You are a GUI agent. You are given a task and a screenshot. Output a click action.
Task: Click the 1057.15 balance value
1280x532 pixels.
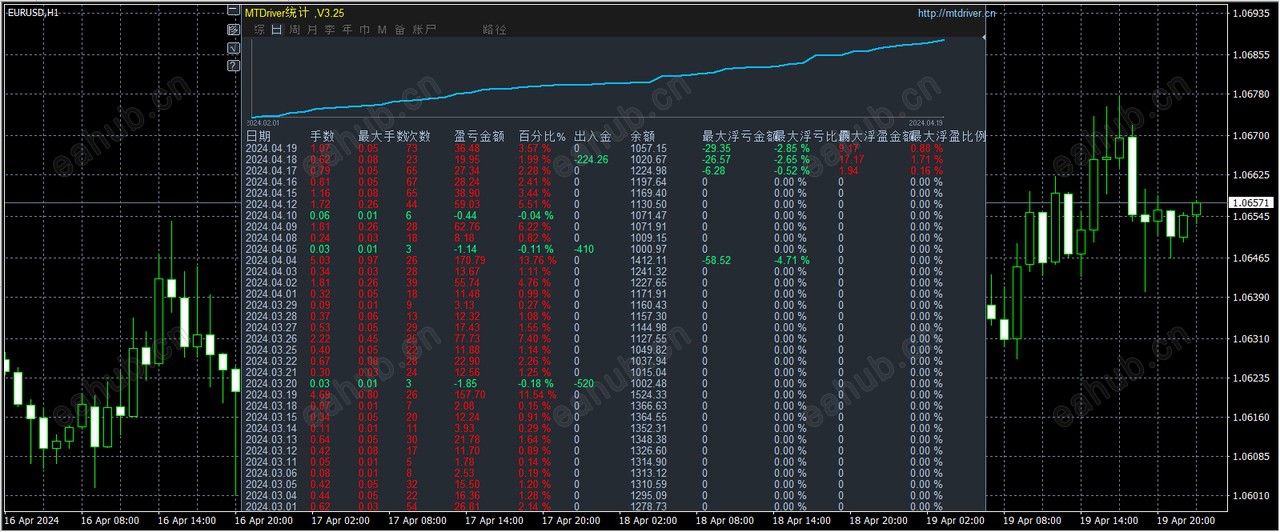(649, 148)
